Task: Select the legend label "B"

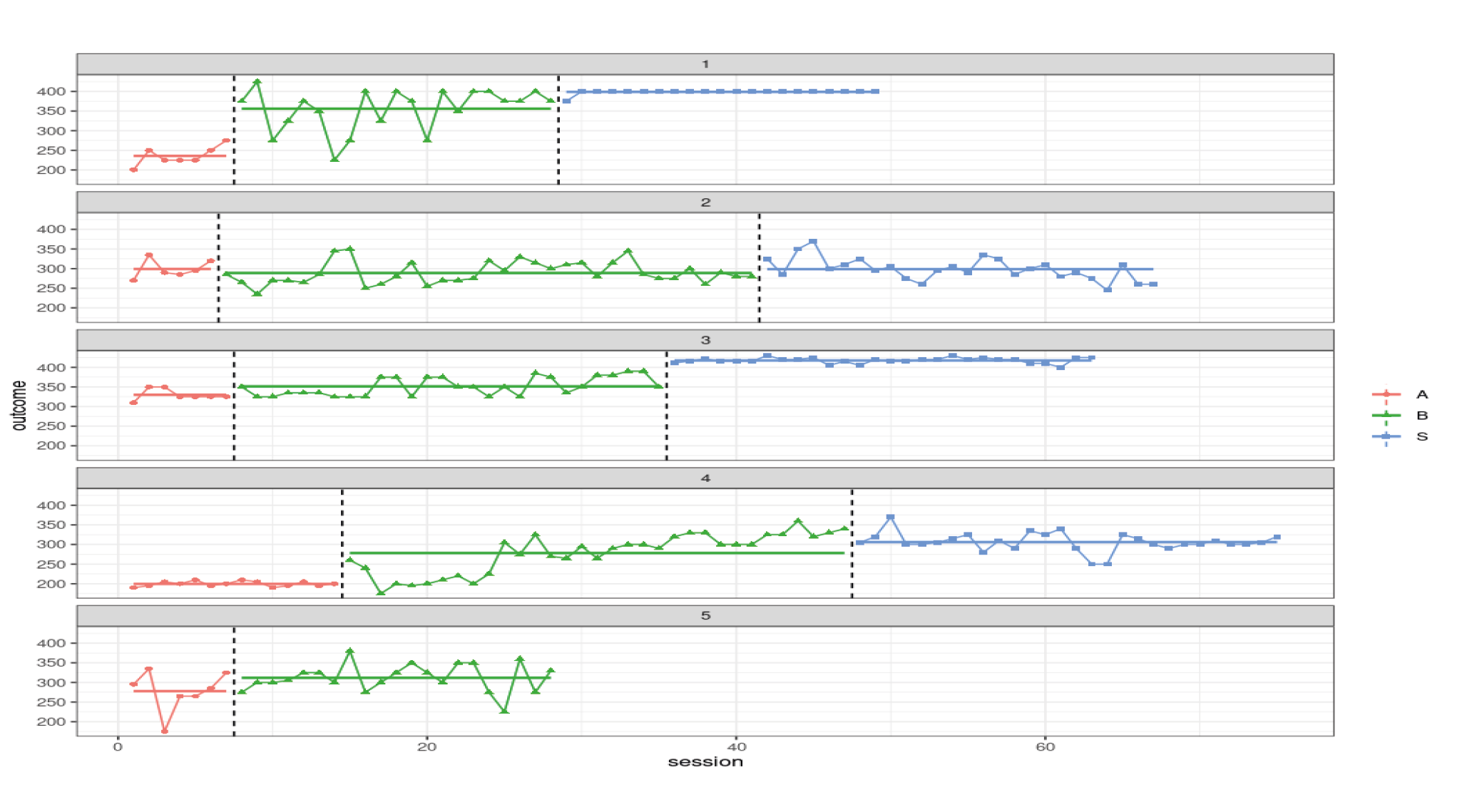Action: pyautogui.click(x=1421, y=415)
